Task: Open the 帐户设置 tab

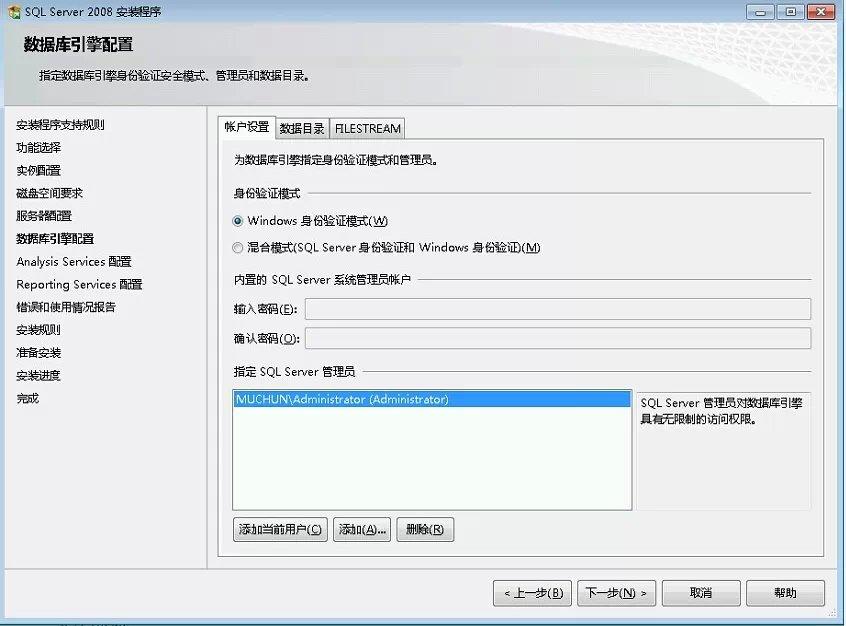Action: pos(247,127)
